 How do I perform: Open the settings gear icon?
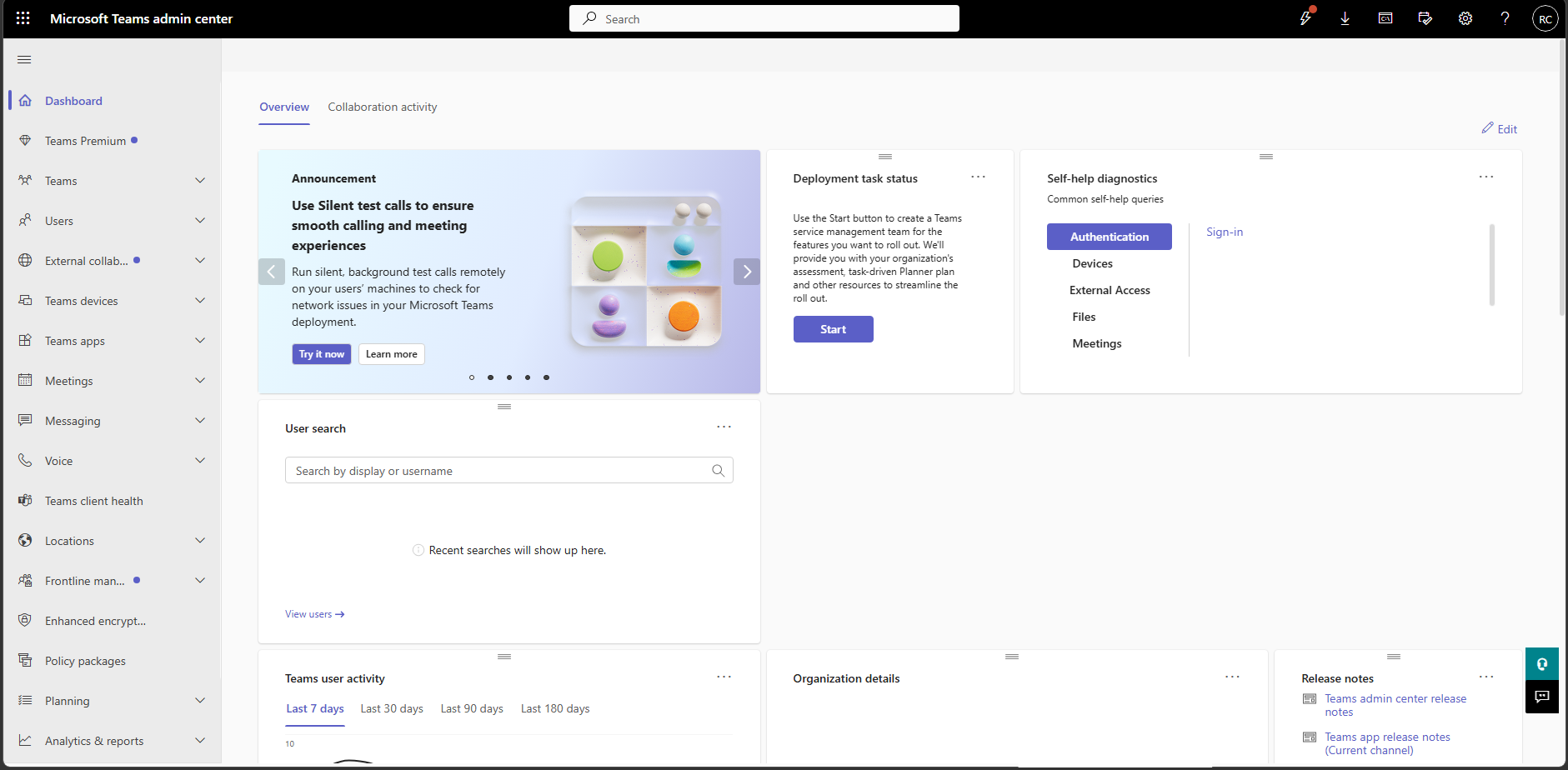[x=1465, y=18]
